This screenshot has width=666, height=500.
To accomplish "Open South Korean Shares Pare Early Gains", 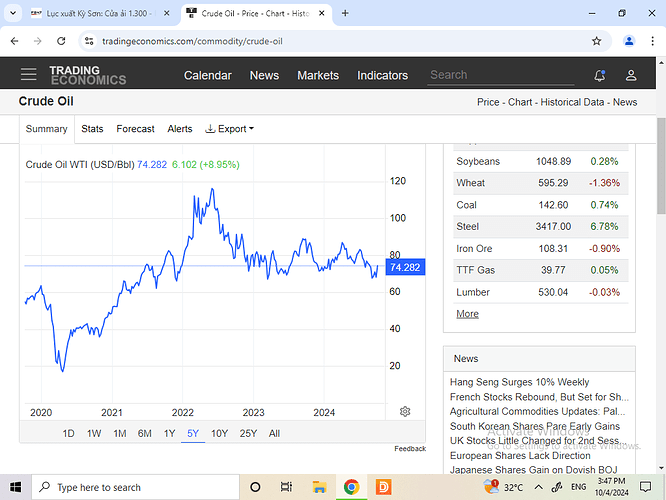I will pos(534,426).
